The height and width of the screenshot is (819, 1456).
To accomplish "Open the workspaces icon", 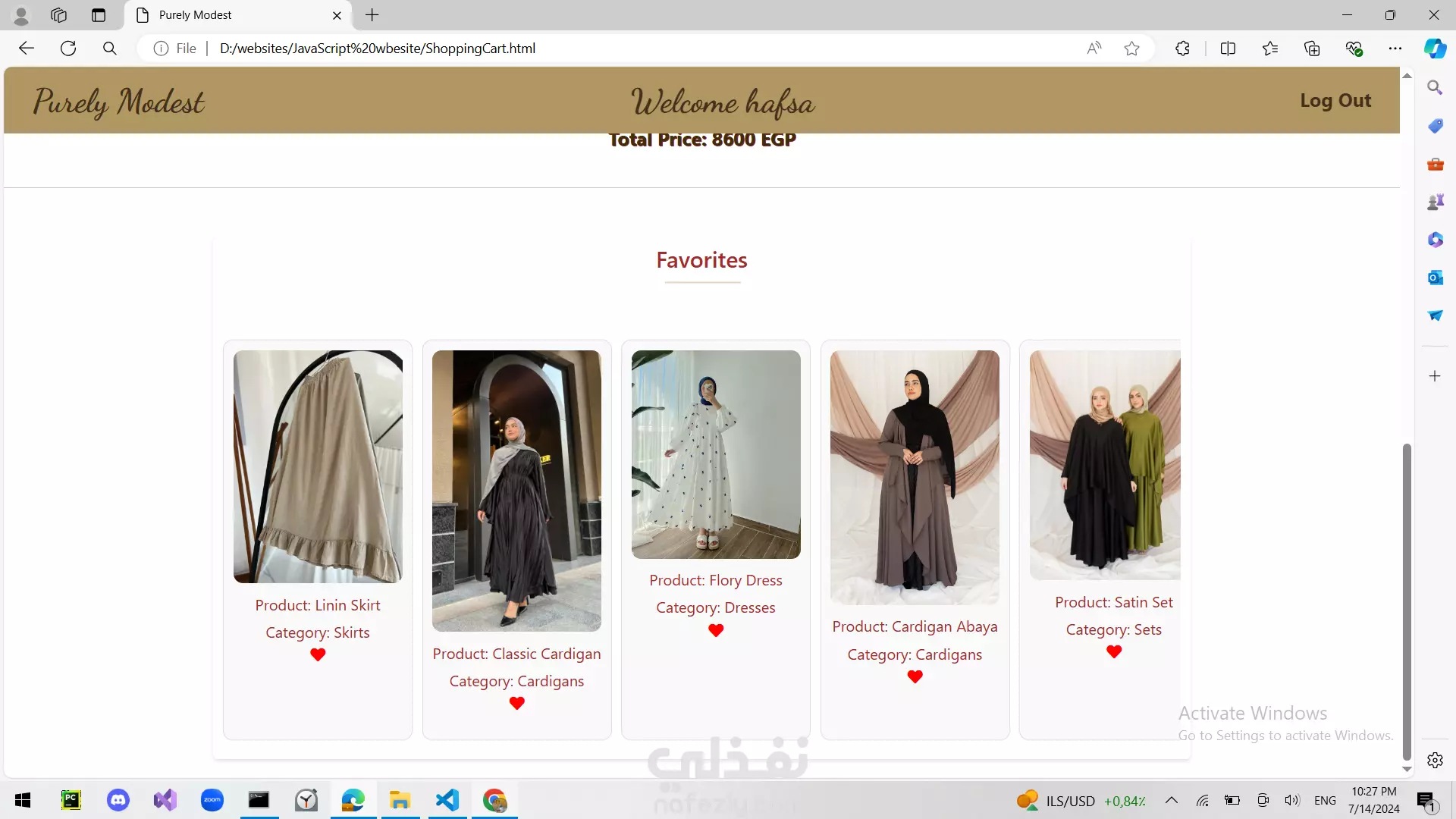I will pos(59,15).
